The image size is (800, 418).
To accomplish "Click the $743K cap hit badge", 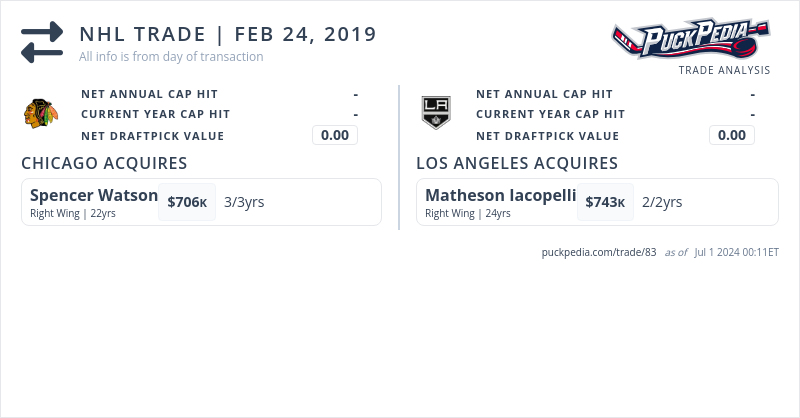I will [605, 202].
